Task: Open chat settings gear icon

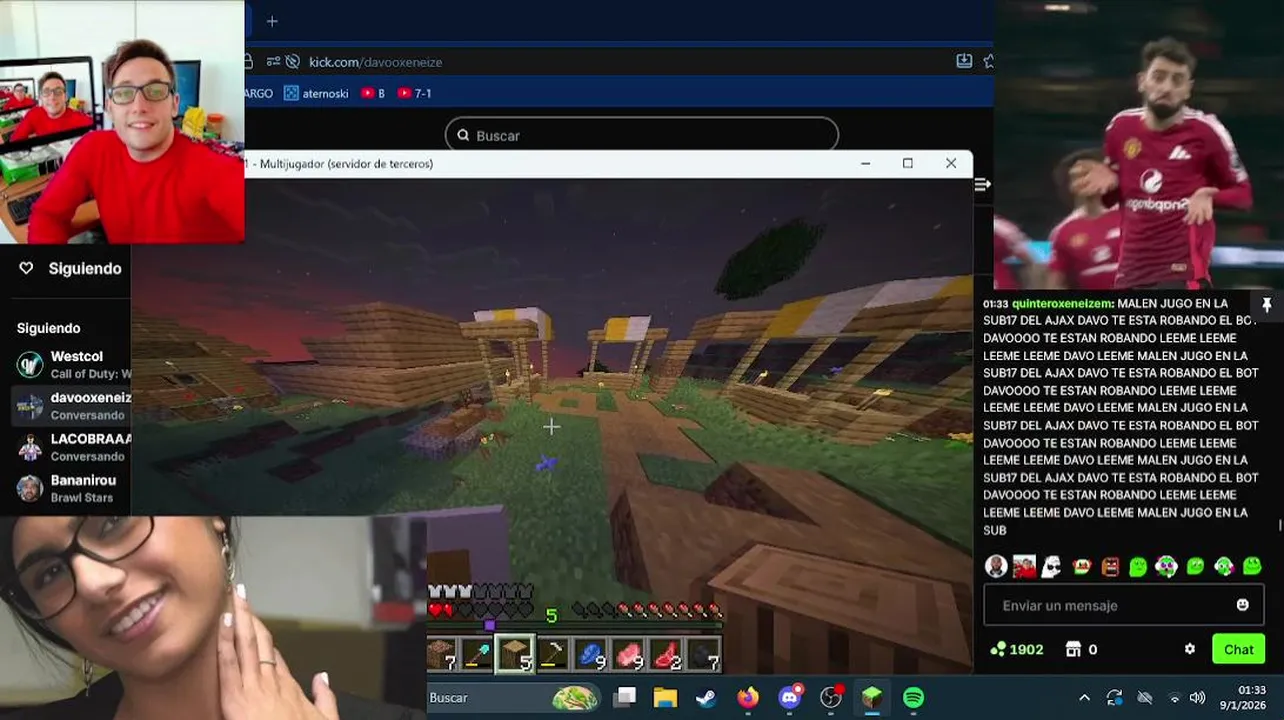Action: click(1190, 649)
